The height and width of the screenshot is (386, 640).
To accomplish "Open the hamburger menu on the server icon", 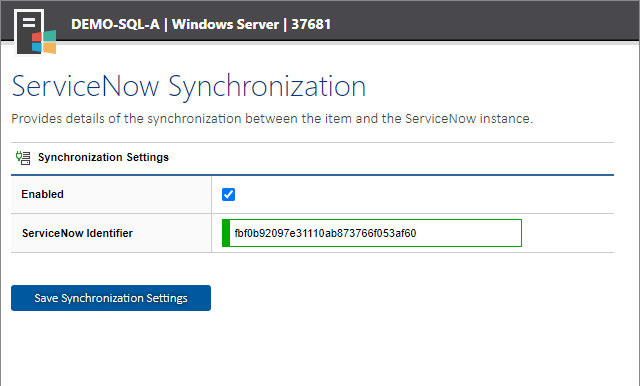I will [x=29, y=22].
